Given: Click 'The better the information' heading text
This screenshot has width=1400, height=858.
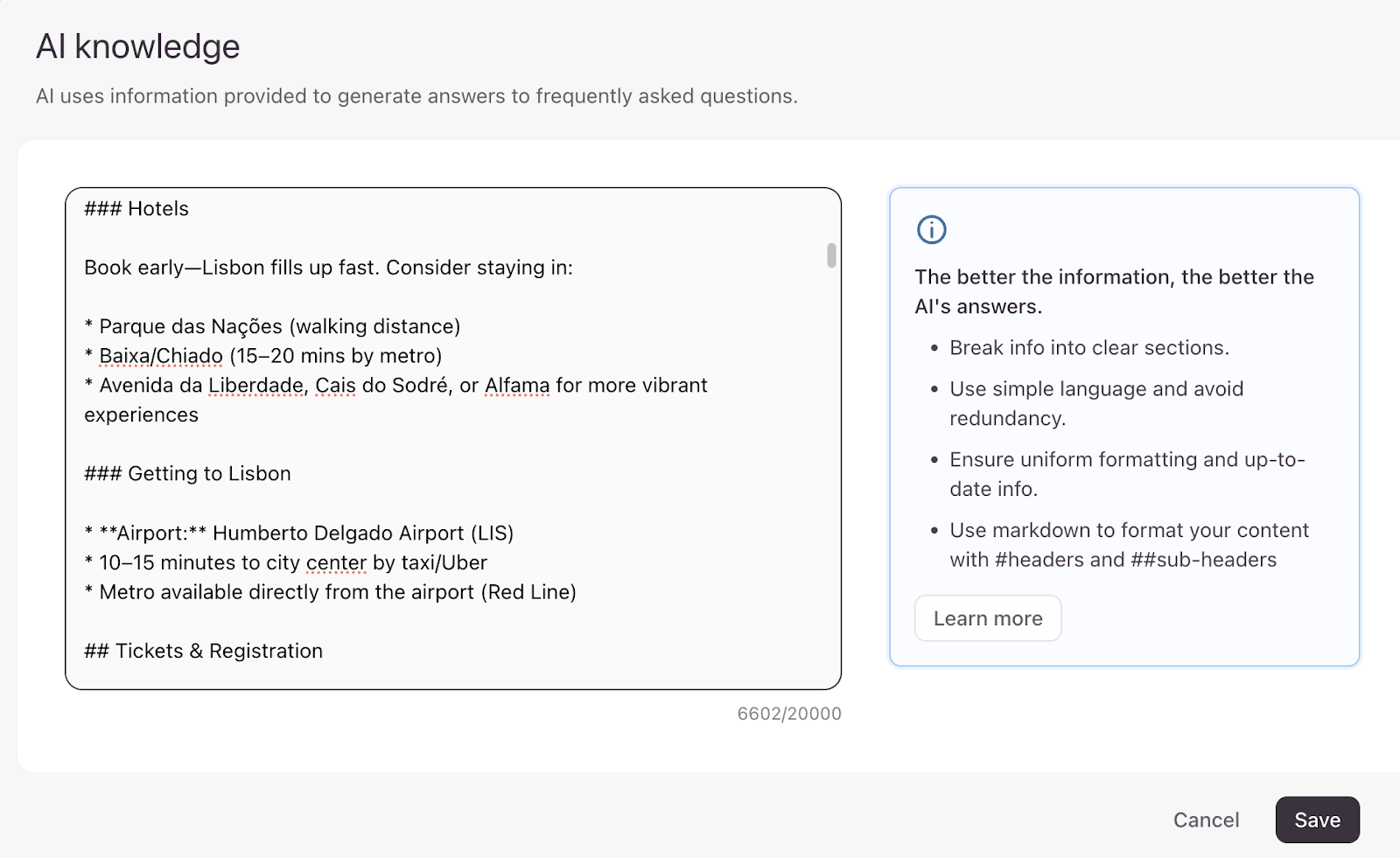Looking at the screenshot, I should pos(1114,291).
